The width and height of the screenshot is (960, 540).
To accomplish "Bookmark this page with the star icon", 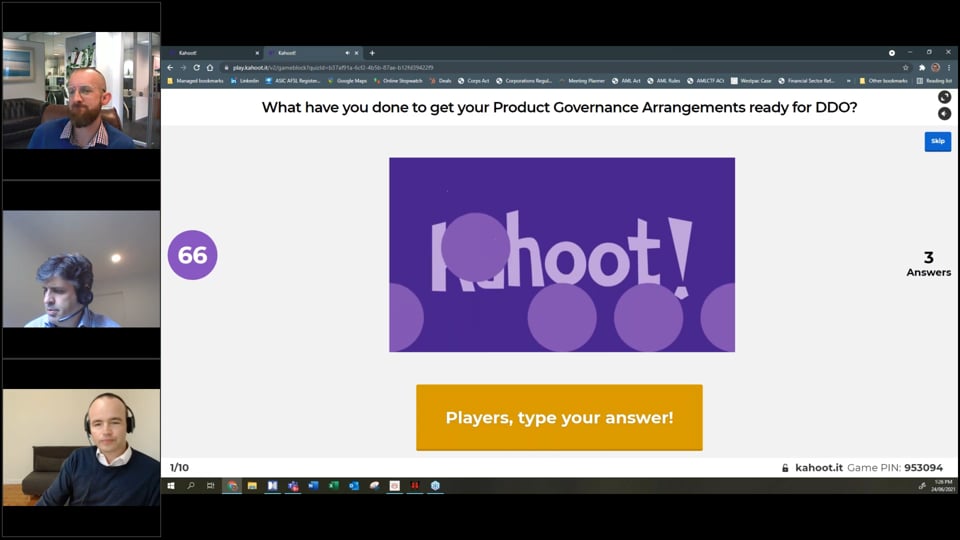I will [x=907, y=67].
